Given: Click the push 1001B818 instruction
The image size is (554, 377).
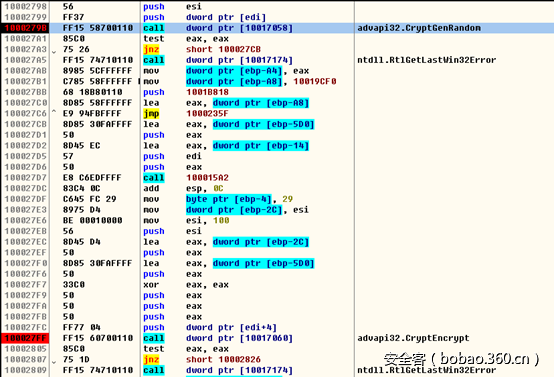Looking at the screenshot, I should point(186,92).
